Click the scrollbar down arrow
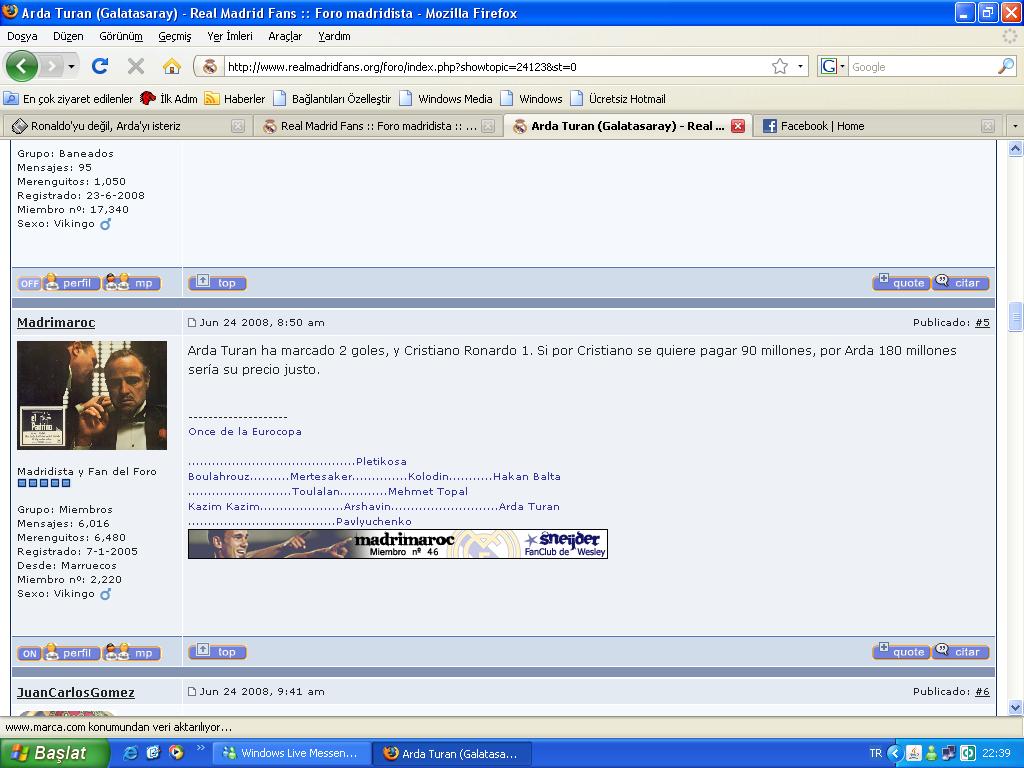The height and width of the screenshot is (768, 1024). 1016,707
